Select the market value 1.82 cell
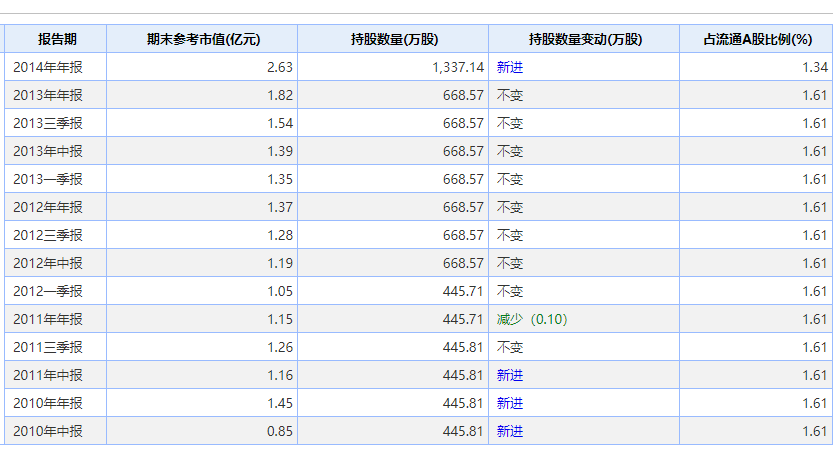 202,95
